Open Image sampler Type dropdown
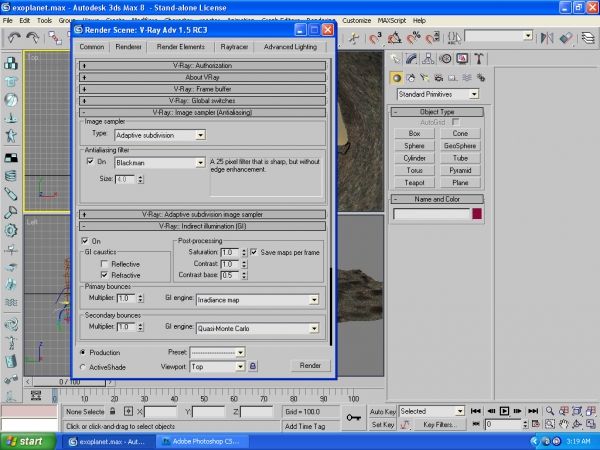 (201, 135)
